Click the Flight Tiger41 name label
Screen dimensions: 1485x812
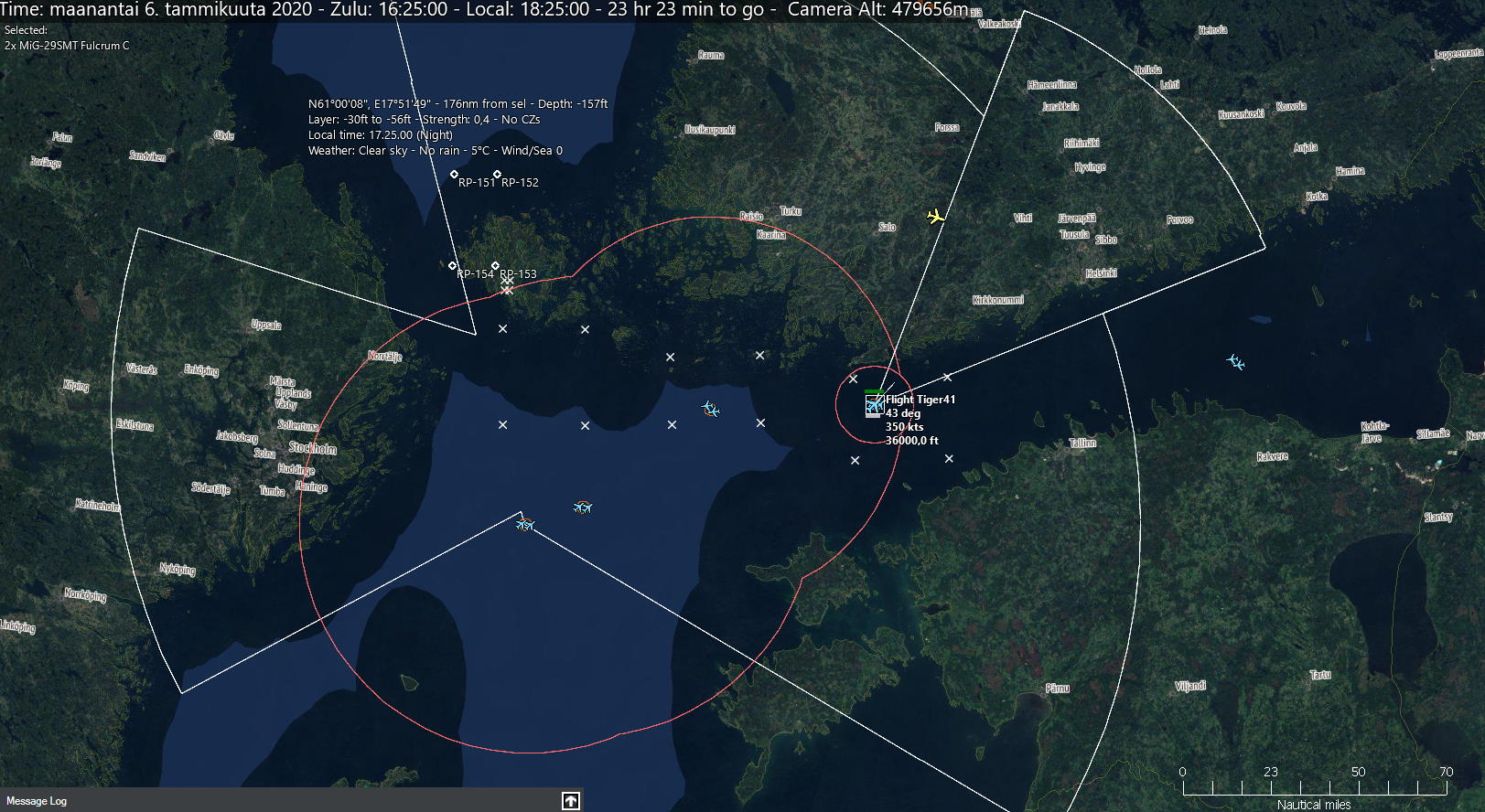920,400
